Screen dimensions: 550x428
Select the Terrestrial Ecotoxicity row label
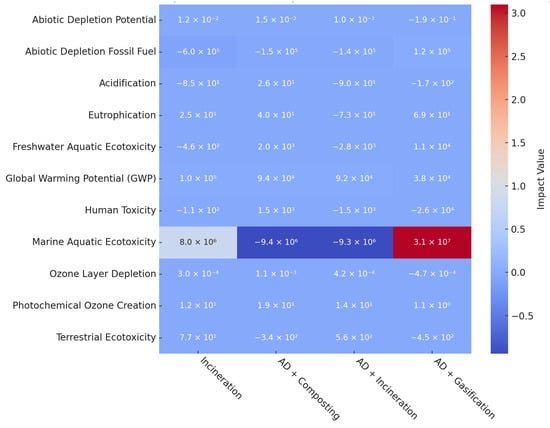click(x=106, y=337)
